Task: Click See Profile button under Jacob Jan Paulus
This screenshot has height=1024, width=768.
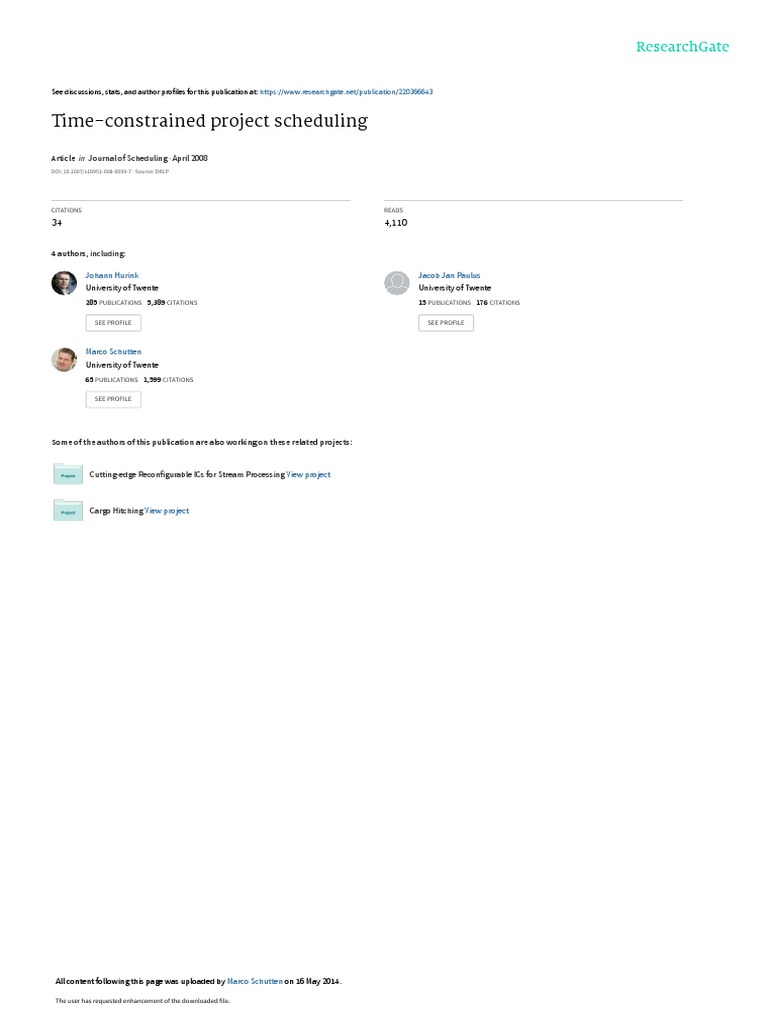Action: click(446, 323)
